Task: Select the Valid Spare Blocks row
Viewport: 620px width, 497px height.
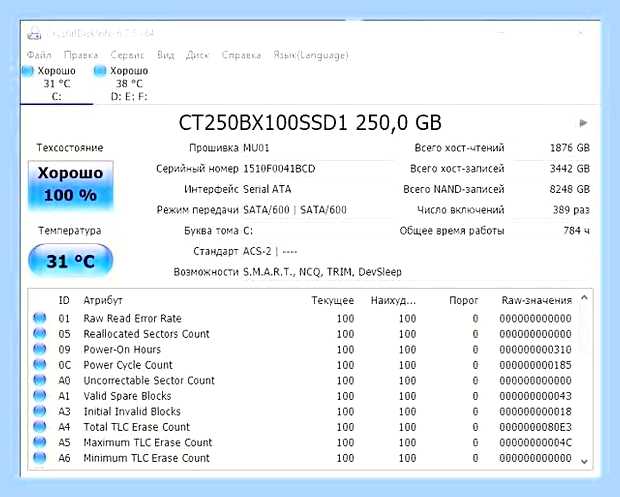Action: (x=303, y=396)
